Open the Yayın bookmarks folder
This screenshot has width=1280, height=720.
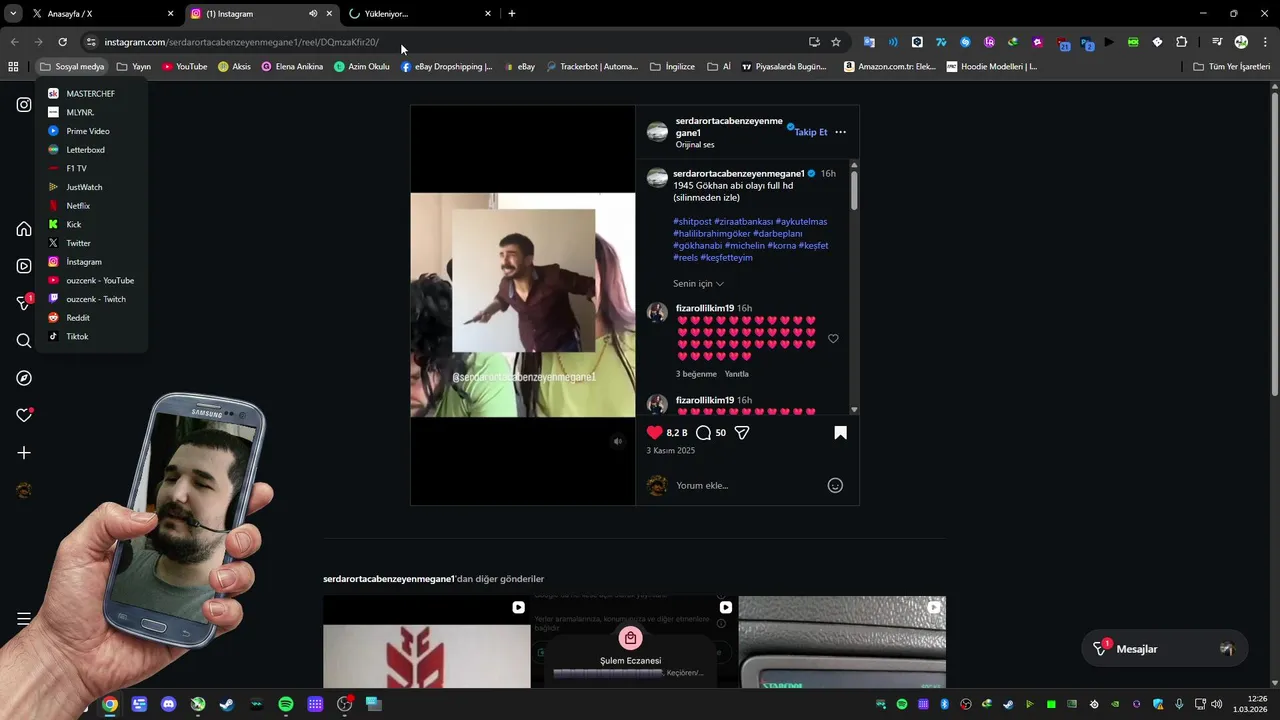134,67
